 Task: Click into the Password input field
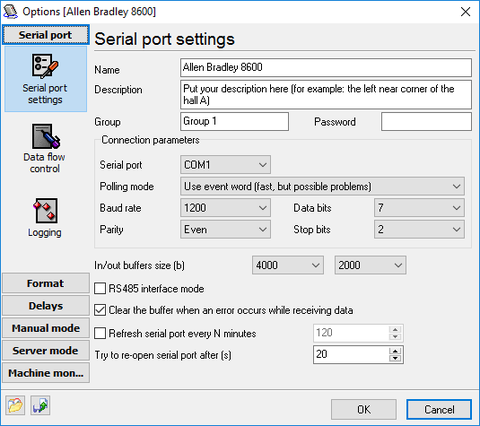(426, 122)
